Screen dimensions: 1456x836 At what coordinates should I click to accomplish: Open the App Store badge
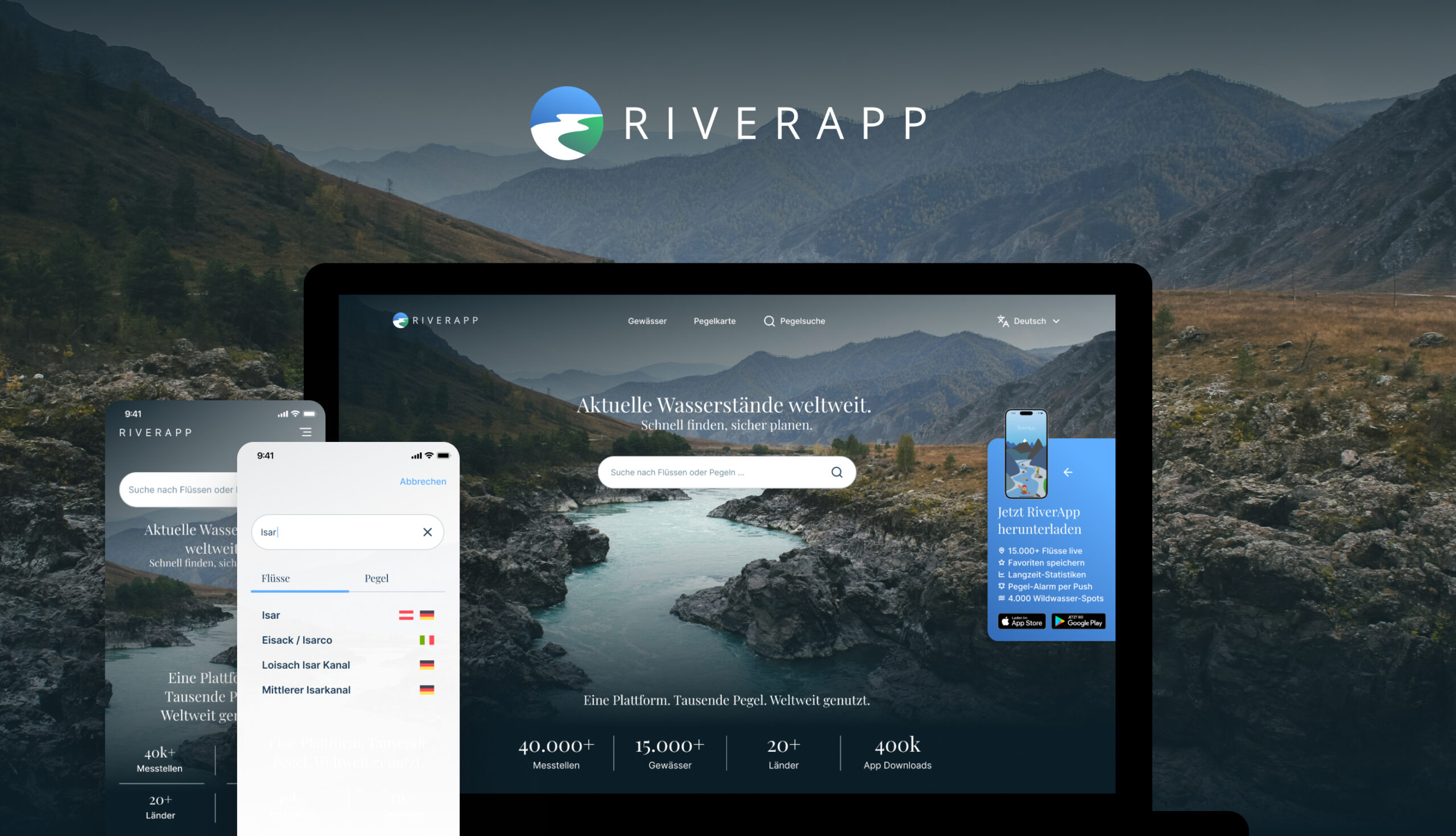[x=1021, y=622]
